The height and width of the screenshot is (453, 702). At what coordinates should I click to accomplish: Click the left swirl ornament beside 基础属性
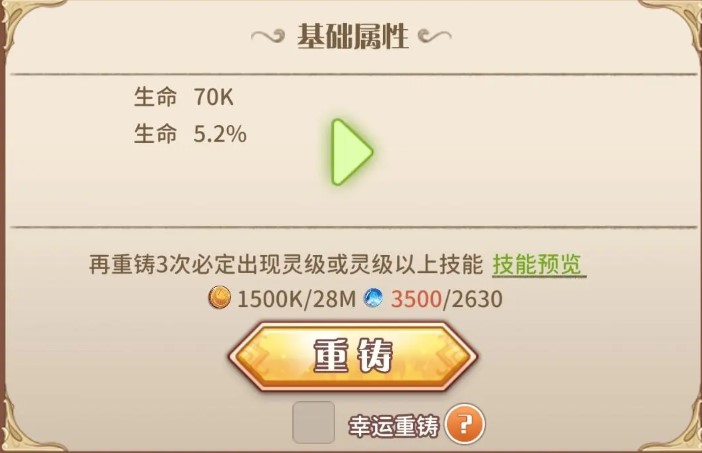[268, 36]
